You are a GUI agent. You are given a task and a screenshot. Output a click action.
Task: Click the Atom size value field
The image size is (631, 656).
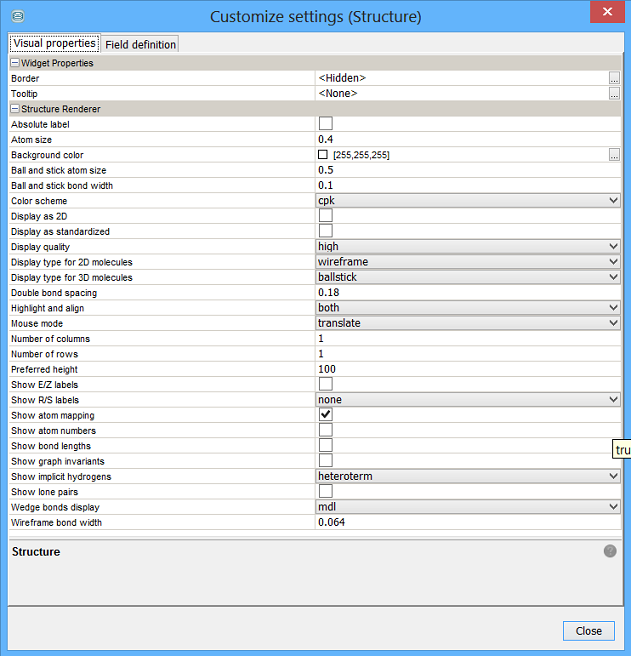pos(465,140)
